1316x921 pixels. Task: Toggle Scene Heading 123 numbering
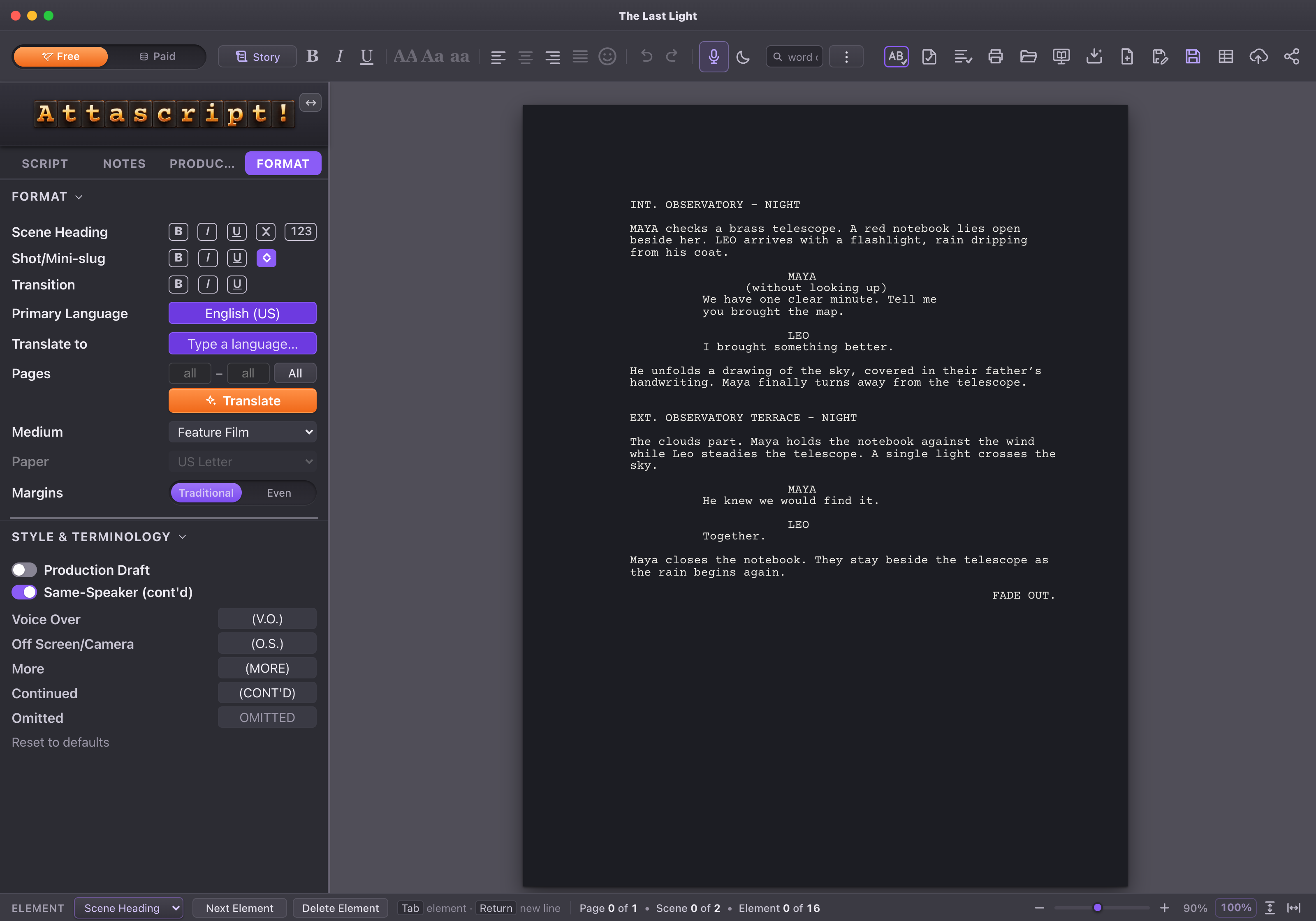[301, 231]
